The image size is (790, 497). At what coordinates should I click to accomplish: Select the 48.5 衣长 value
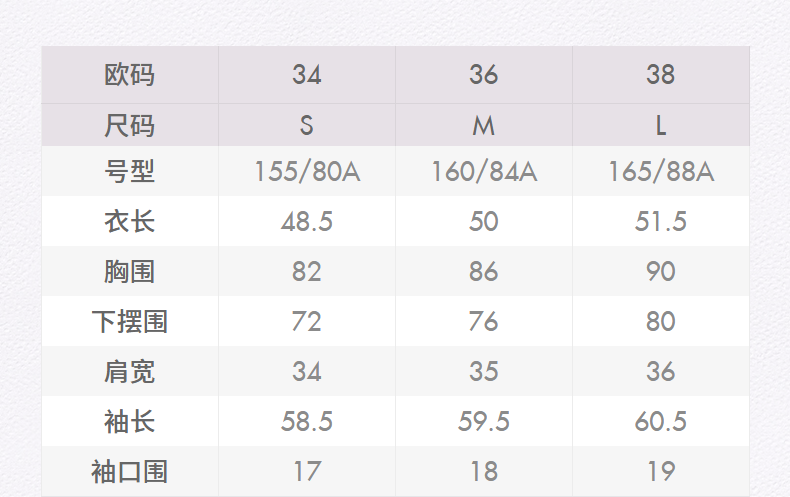pyautogui.click(x=306, y=221)
